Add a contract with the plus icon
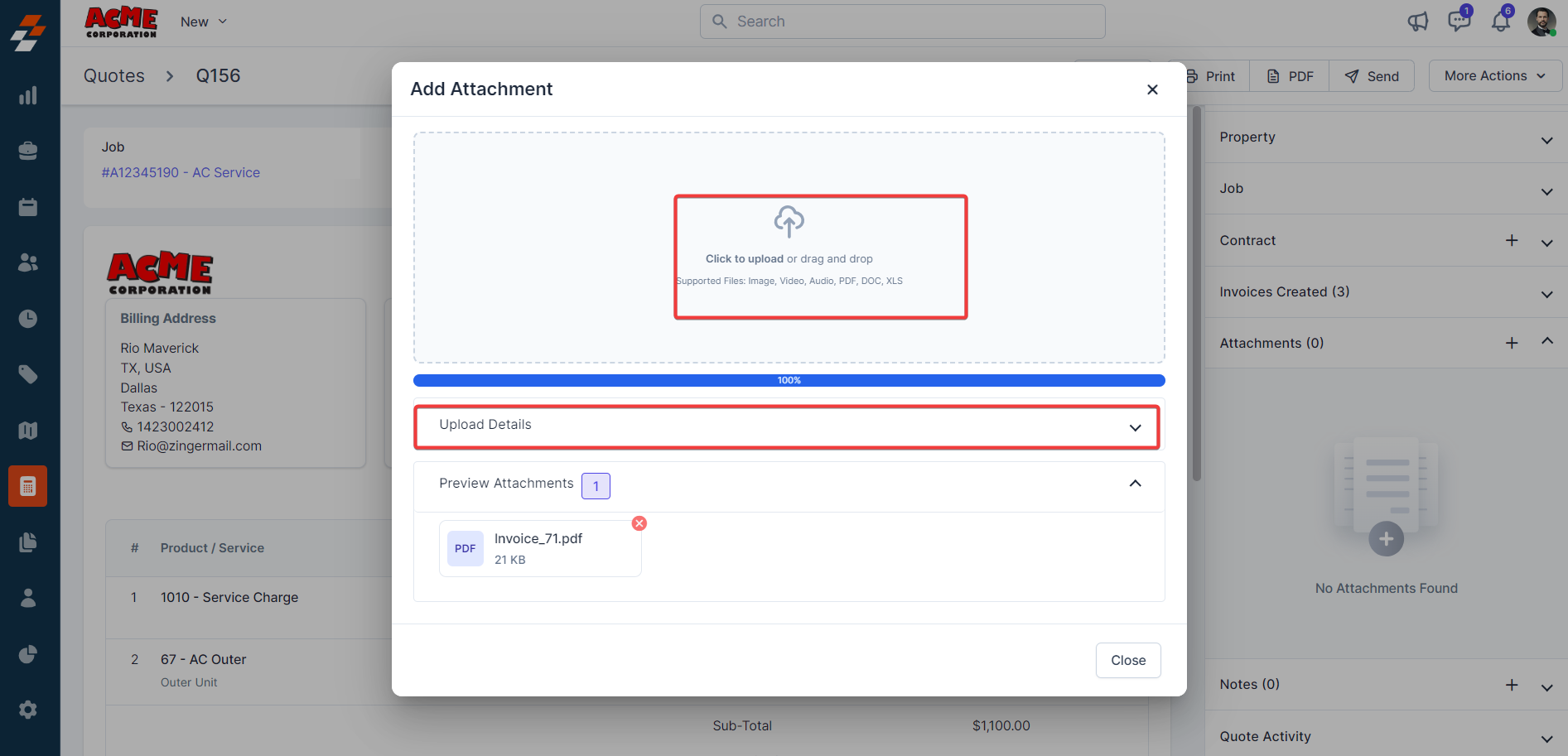This screenshot has width=1568, height=756. coord(1512,240)
